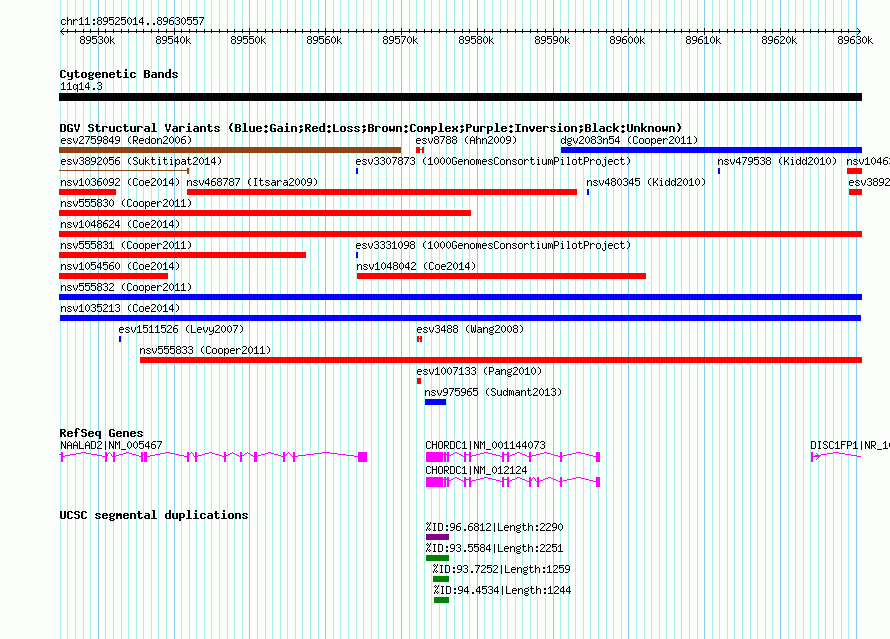Click the RefSeq Genes track title
The width and height of the screenshot is (890, 639).
(x=102, y=433)
